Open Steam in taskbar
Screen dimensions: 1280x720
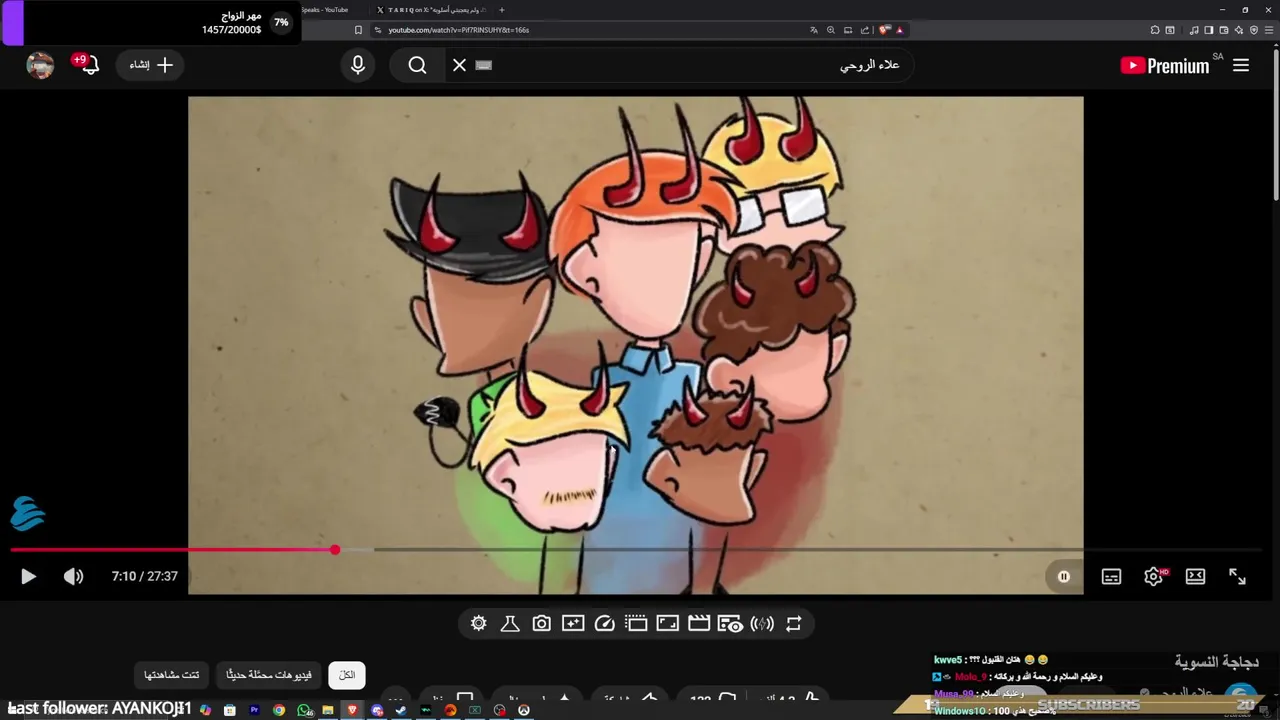click(400, 710)
